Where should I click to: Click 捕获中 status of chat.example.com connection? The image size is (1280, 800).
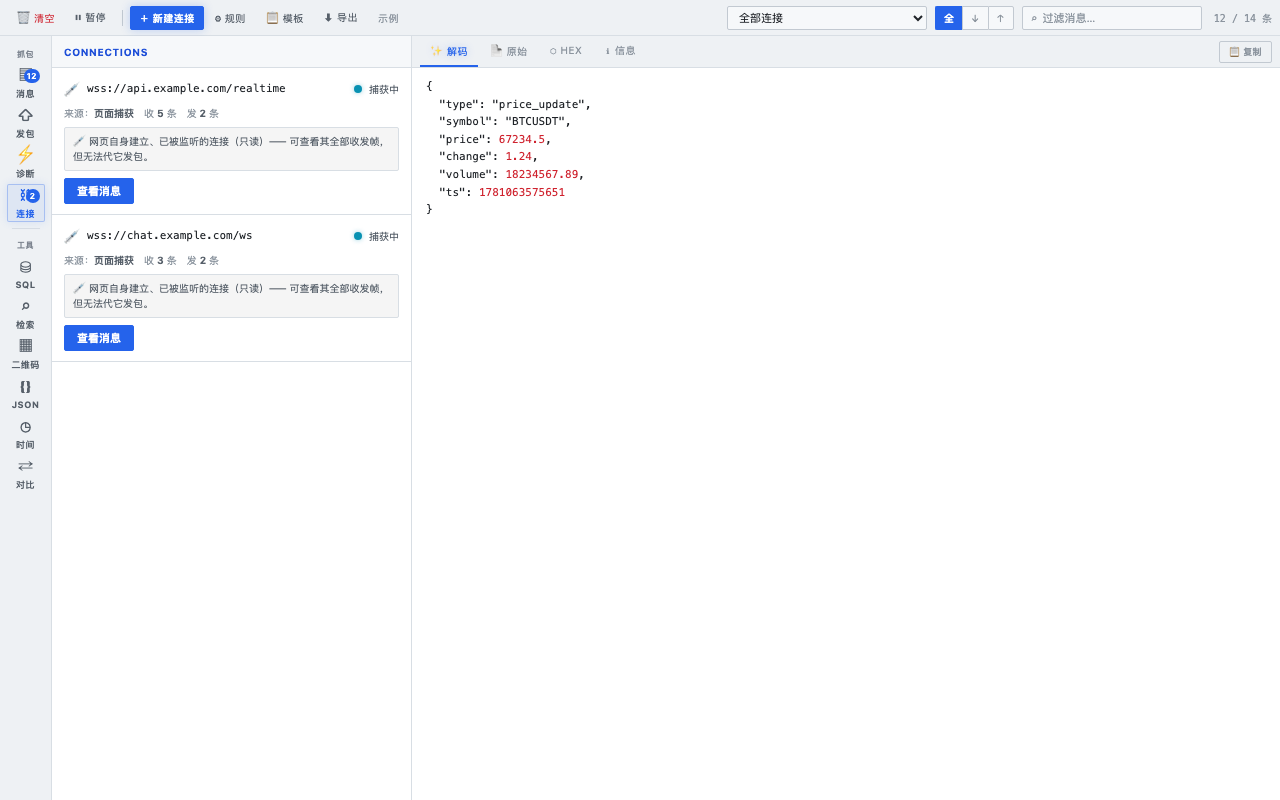point(376,236)
